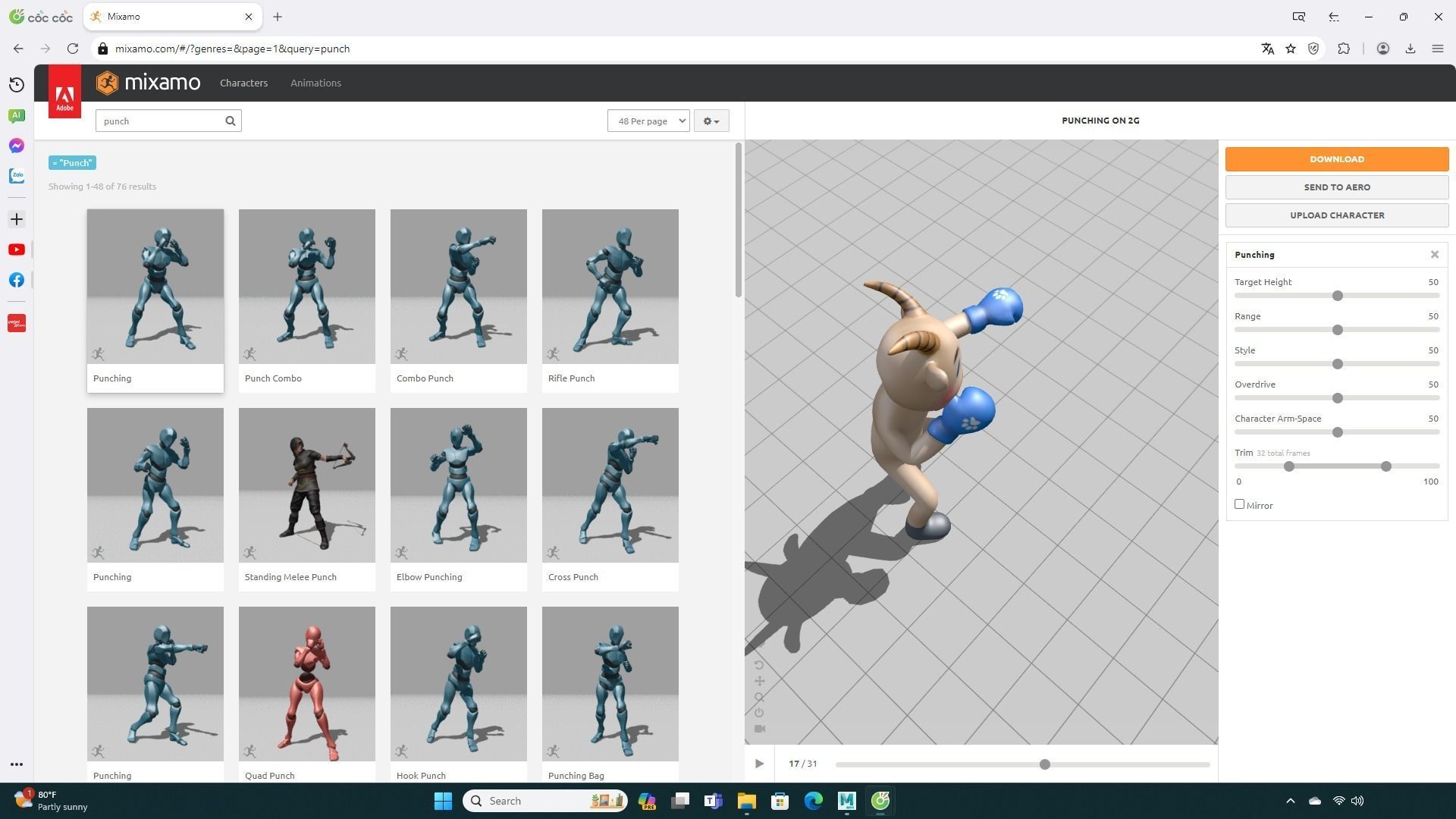Open File Explorer from taskbar
The height and width of the screenshot is (819, 1456).
(746, 801)
